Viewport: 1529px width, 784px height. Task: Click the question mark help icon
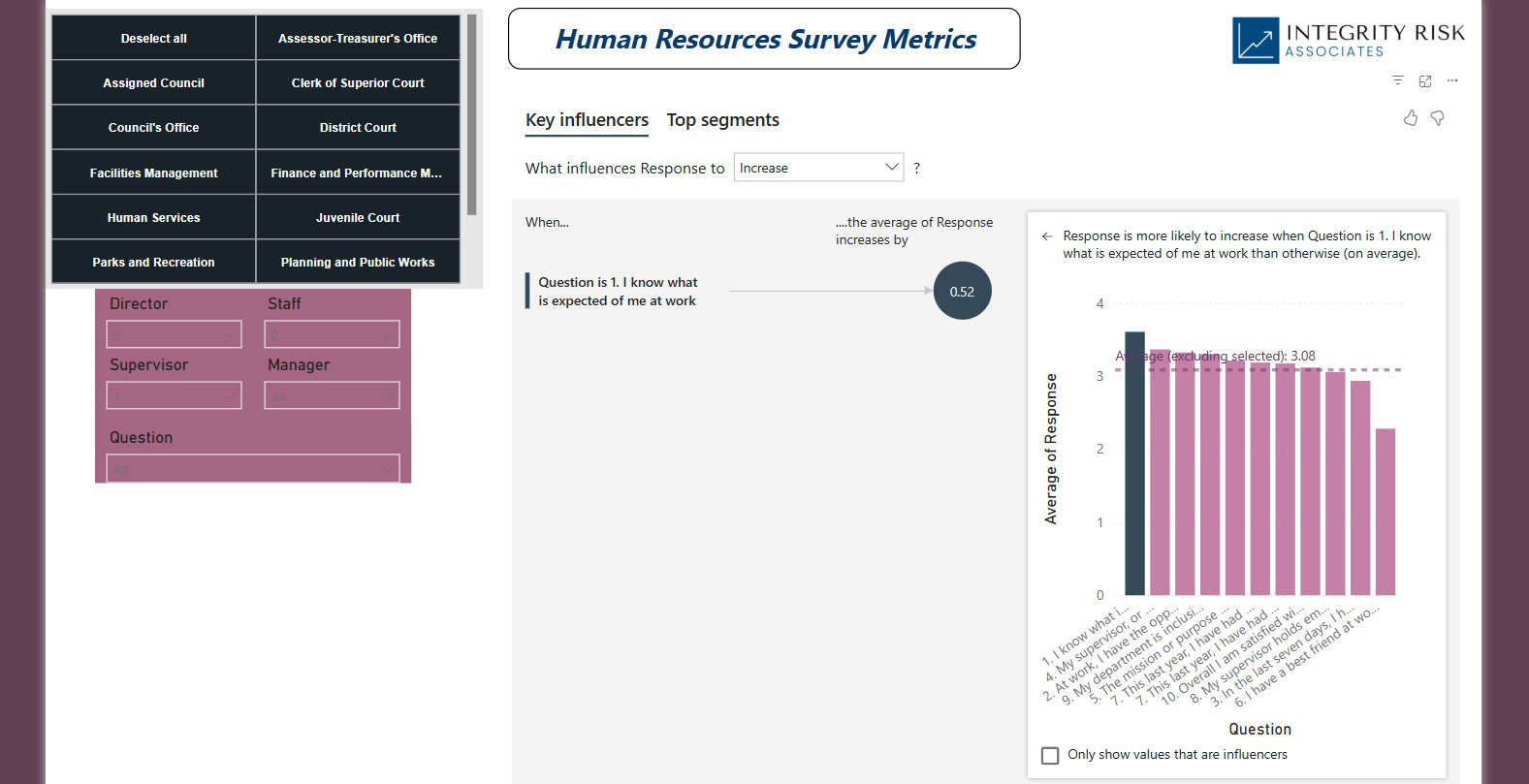pyautogui.click(x=917, y=168)
